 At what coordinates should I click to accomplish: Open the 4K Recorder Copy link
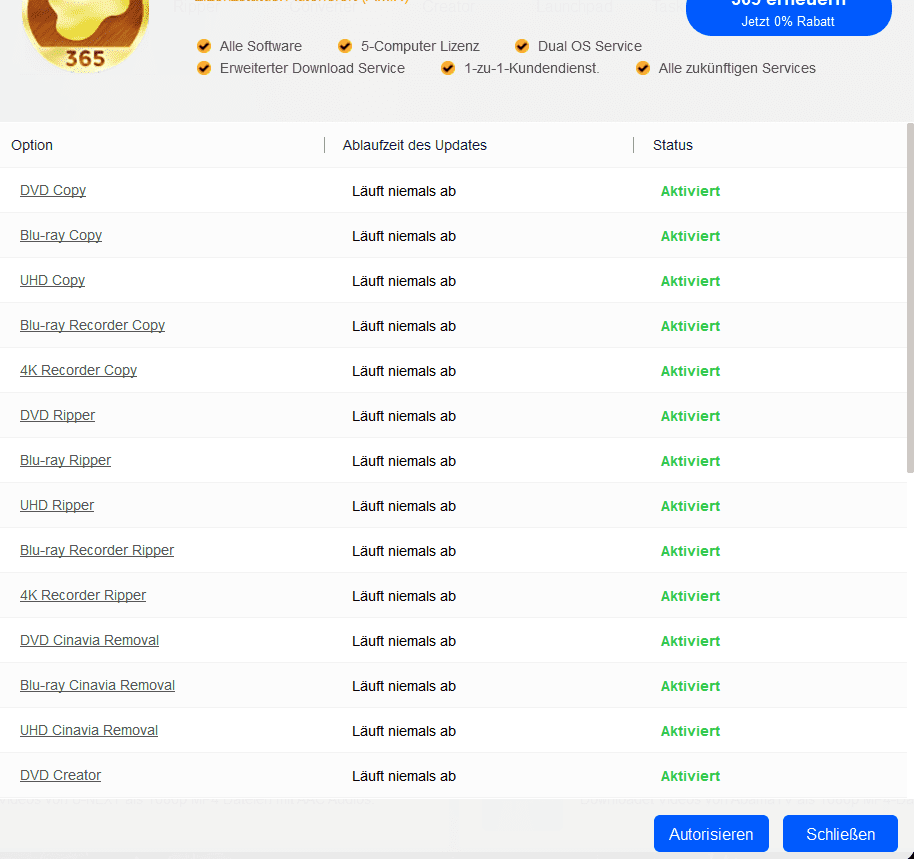[x=79, y=370]
